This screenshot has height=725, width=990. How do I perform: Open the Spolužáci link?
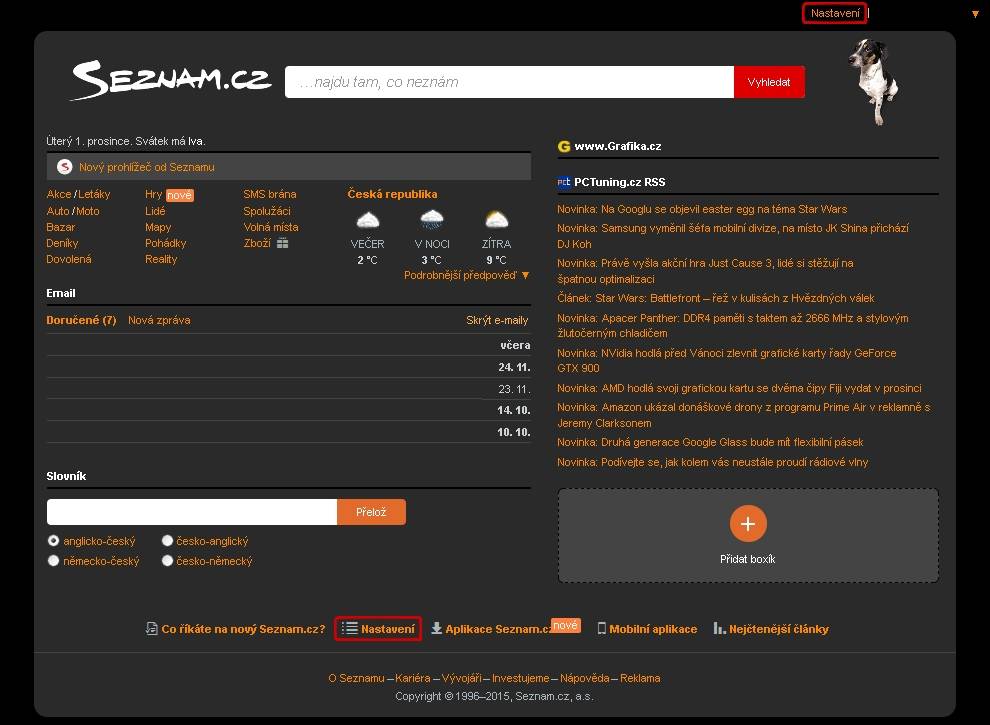coord(267,211)
